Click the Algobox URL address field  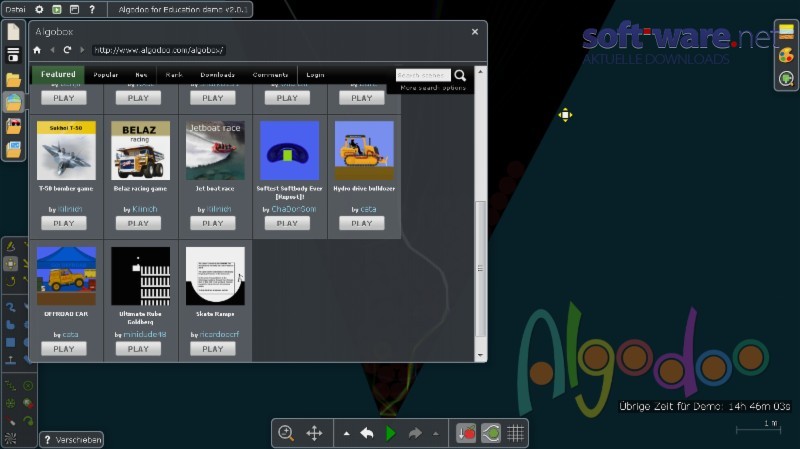pyautogui.click(x=159, y=50)
